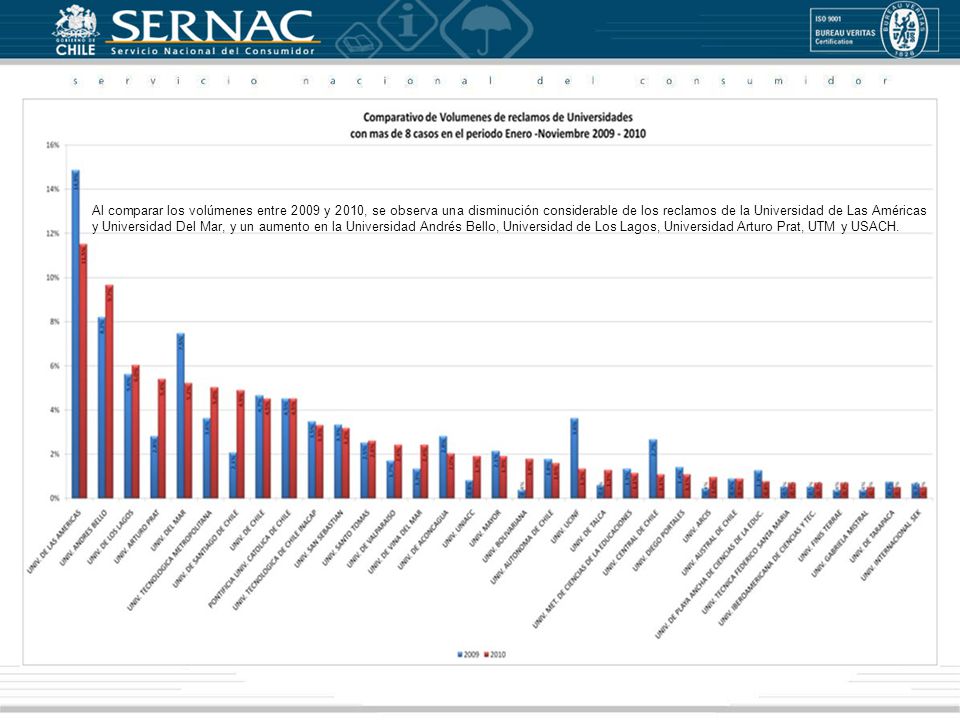960x720 pixels.
Task: Click the red 2010 bar for Univ. de Santiago de Chile
Action: pos(241,444)
